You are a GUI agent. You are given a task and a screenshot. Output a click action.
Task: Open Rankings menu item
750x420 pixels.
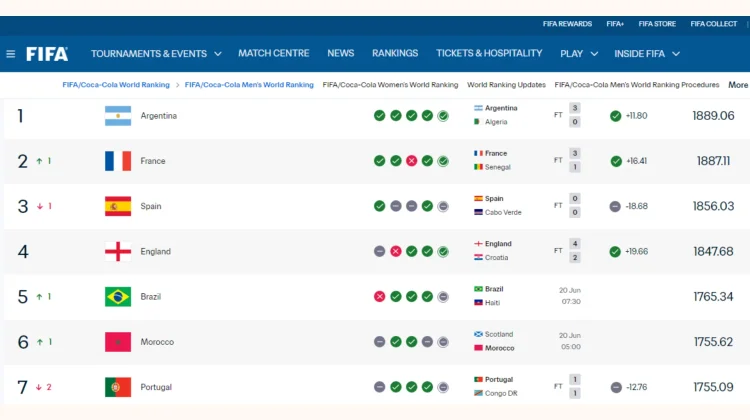[395, 53]
